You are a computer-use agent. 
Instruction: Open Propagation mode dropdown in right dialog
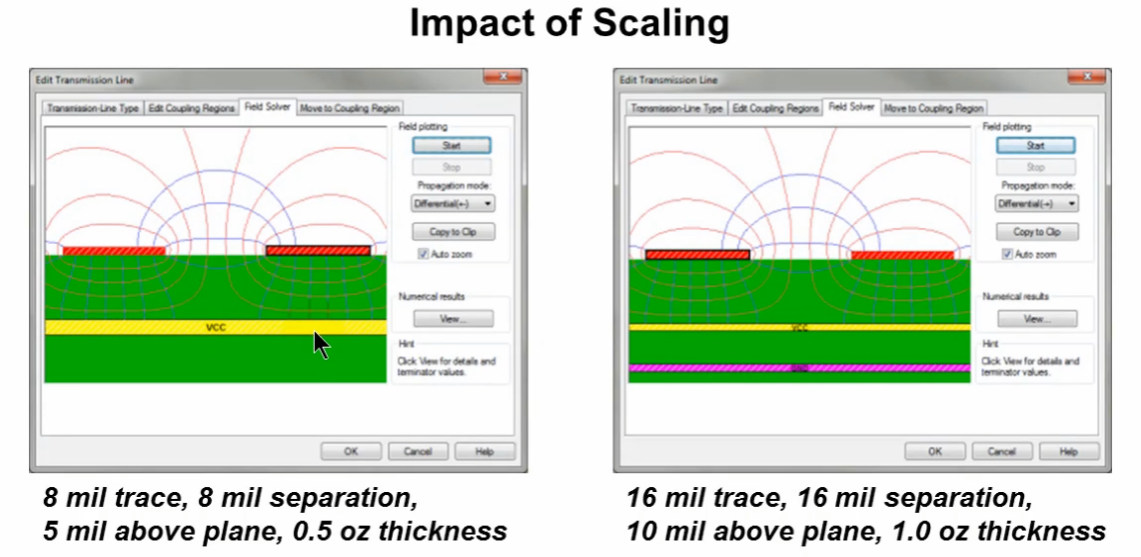tap(1036, 203)
